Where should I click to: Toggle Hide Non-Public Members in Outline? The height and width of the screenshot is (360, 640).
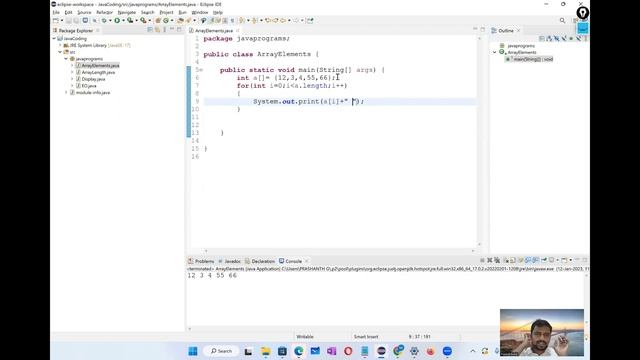tap(571, 38)
